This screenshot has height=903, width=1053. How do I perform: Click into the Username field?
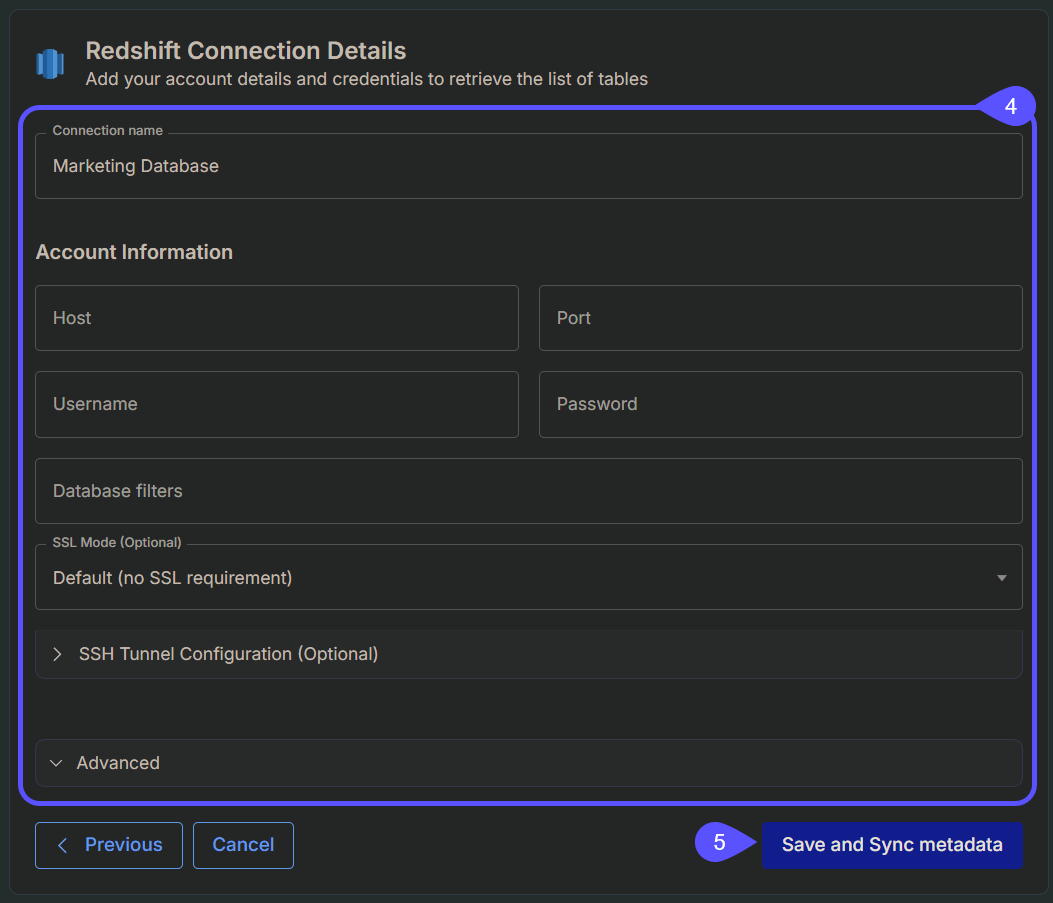click(x=277, y=404)
